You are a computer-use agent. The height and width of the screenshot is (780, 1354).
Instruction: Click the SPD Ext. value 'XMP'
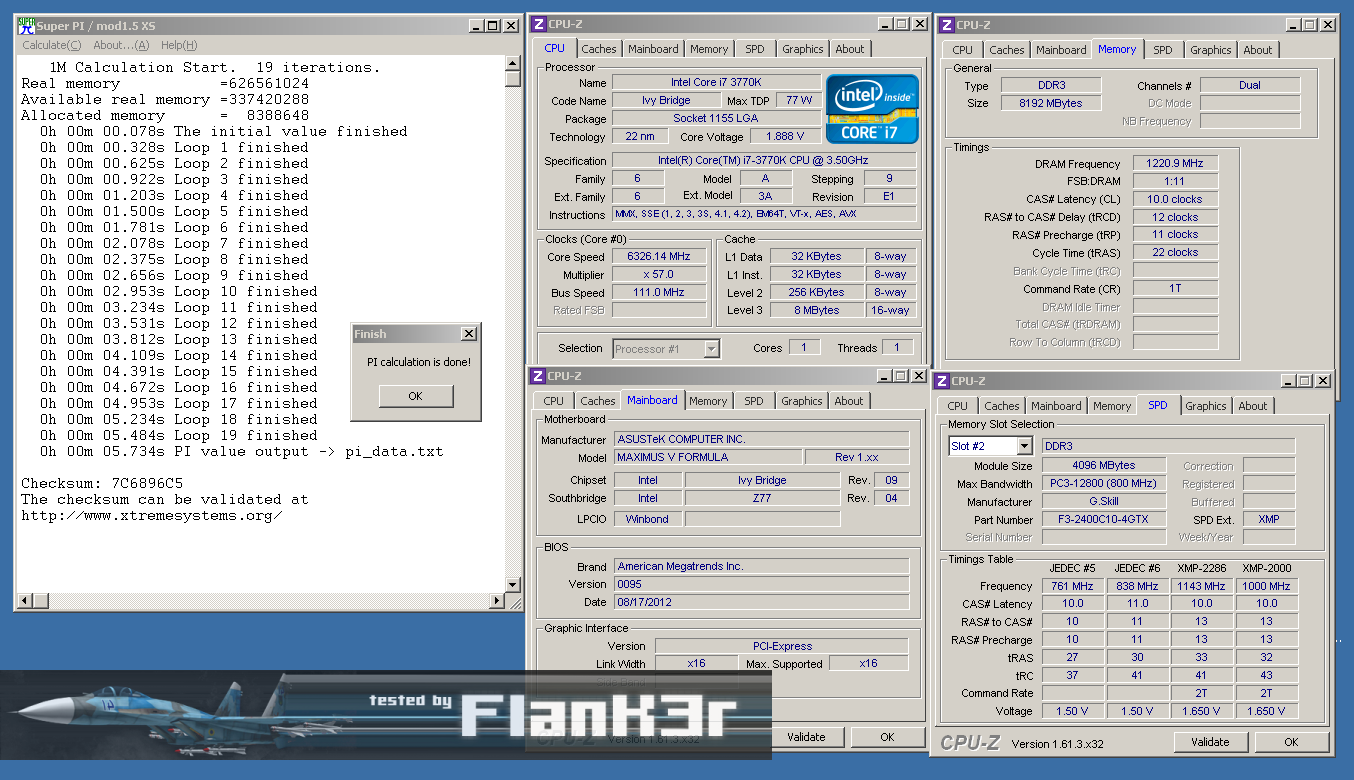point(1270,520)
